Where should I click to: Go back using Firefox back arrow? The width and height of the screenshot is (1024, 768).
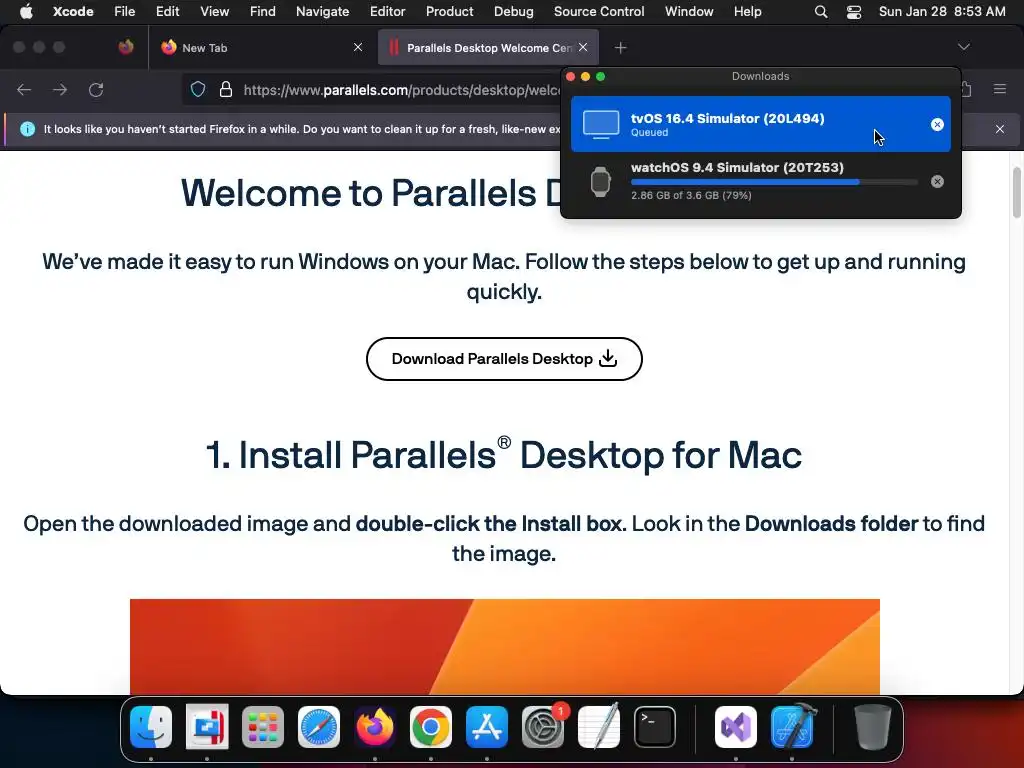(x=24, y=89)
